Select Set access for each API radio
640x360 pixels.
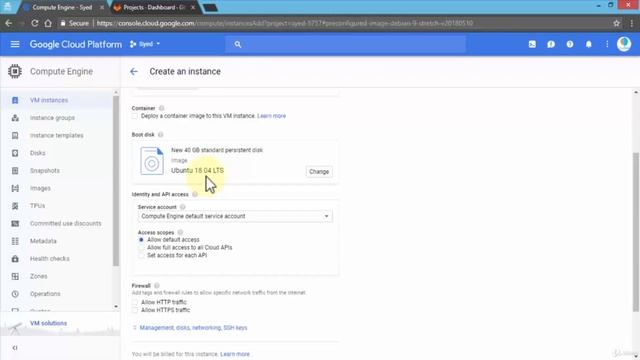pyautogui.click(x=141, y=255)
